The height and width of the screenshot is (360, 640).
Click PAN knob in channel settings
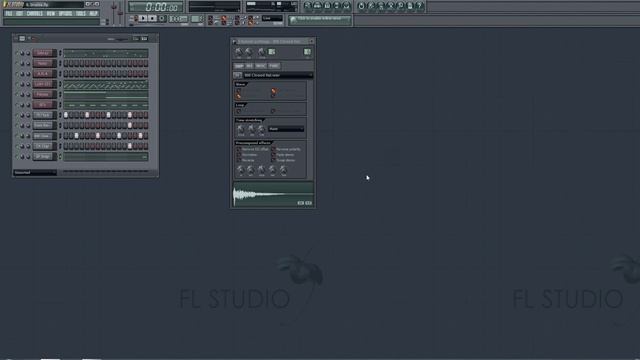coord(239,52)
